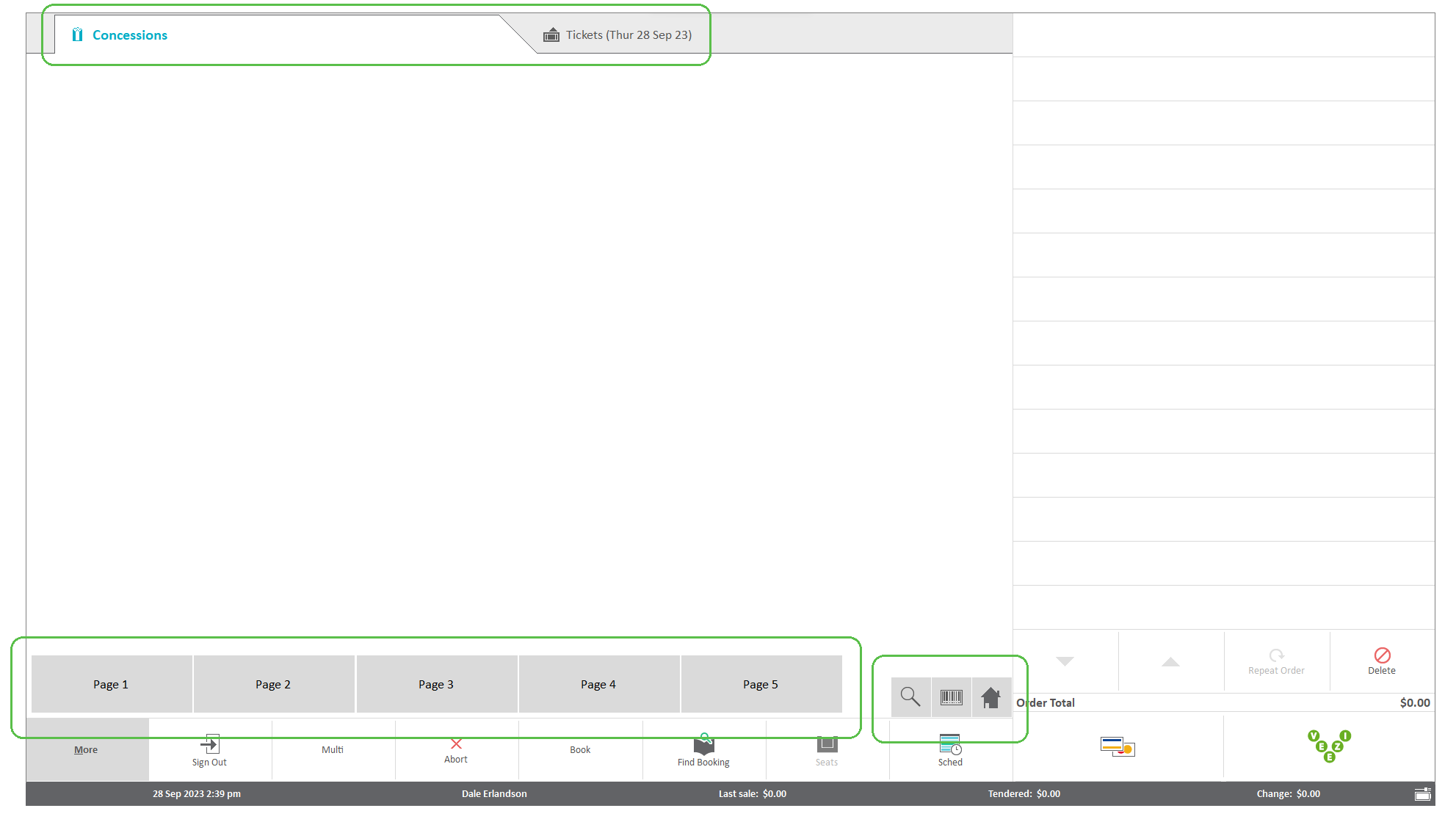Click the Order Total $0.00 amount
Image resolution: width=1456 pixels, height=833 pixels.
click(x=1415, y=702)
